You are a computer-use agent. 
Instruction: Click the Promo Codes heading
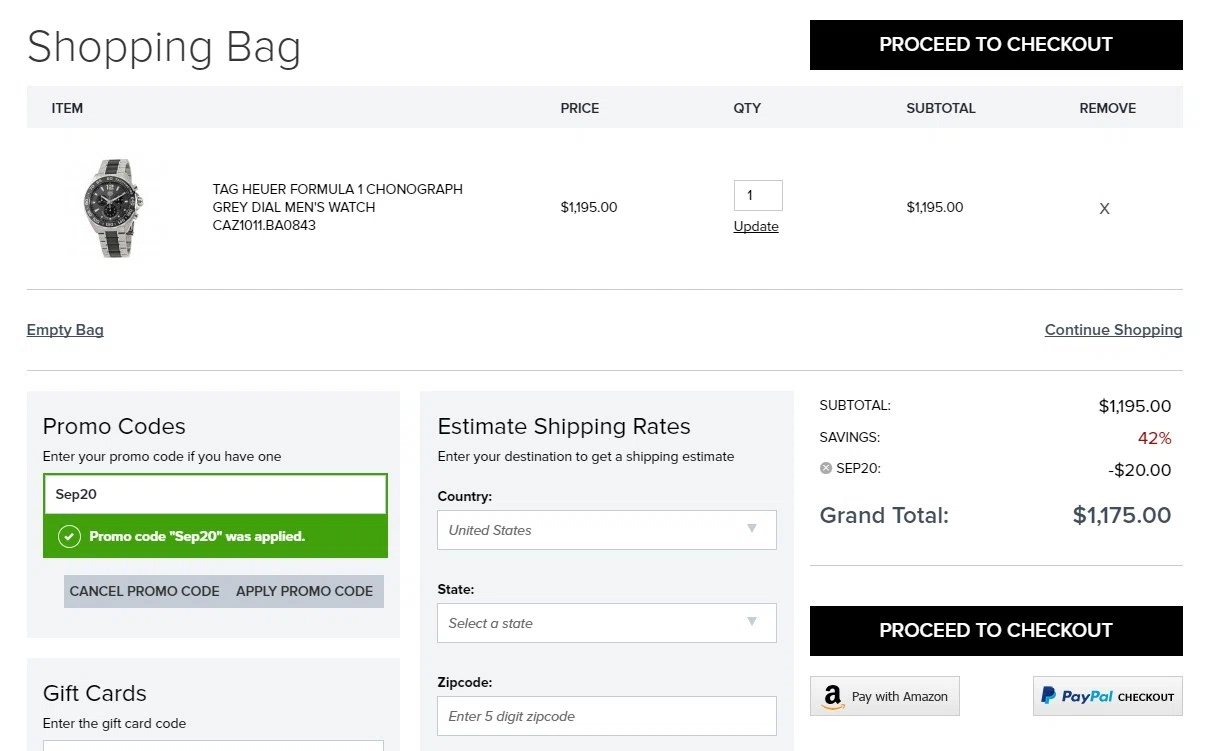click(114, 427)
